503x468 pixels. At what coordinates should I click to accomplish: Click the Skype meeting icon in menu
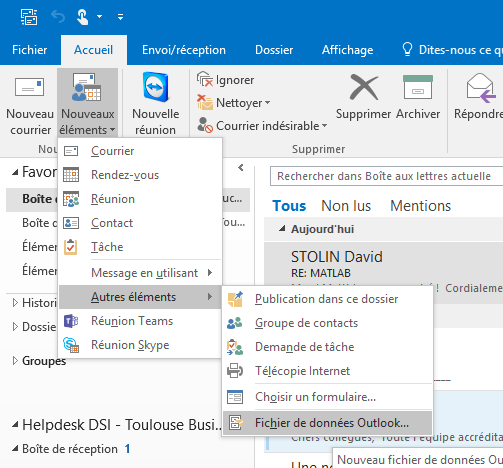71,345
